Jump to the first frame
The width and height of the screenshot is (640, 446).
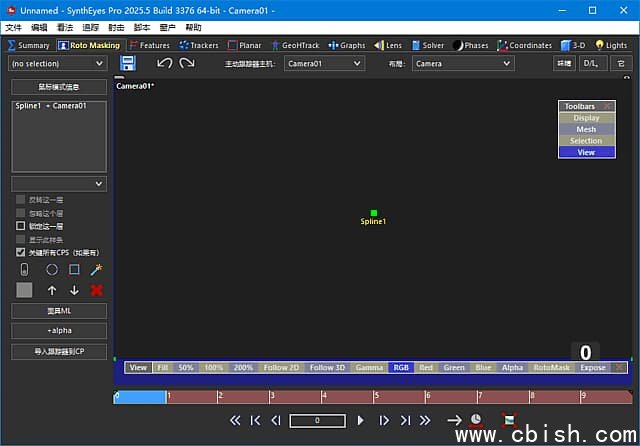pos(256,421)
